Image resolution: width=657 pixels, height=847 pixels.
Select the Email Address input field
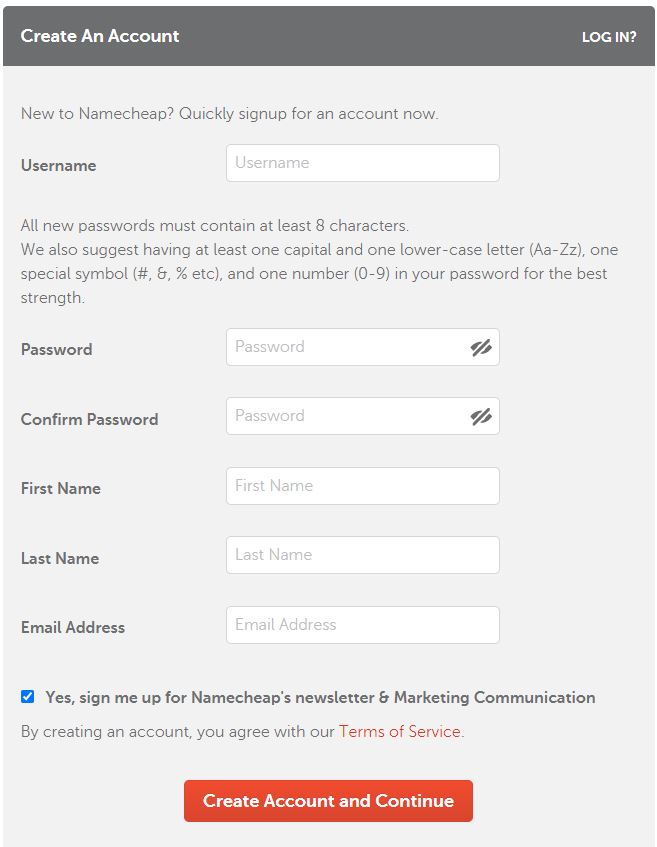[x=362, y=625]
